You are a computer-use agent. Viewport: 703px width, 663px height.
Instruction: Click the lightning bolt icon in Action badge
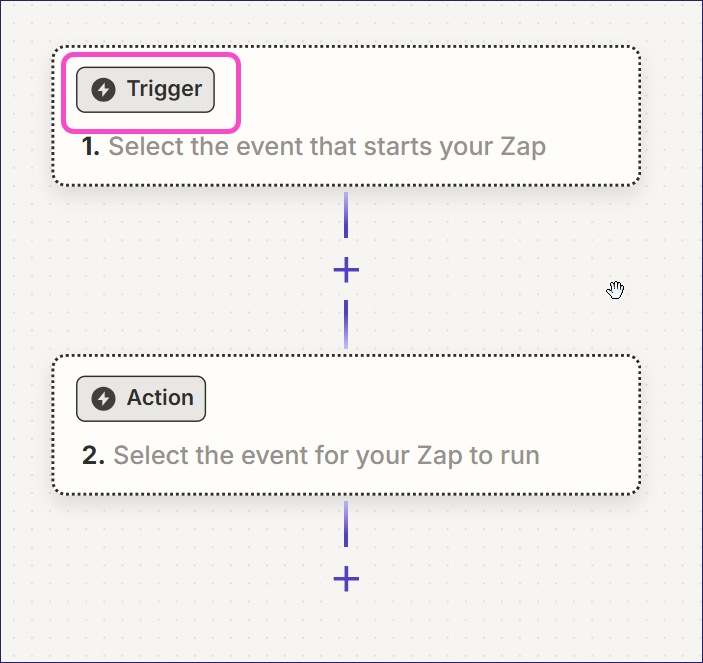coord(103,399)
